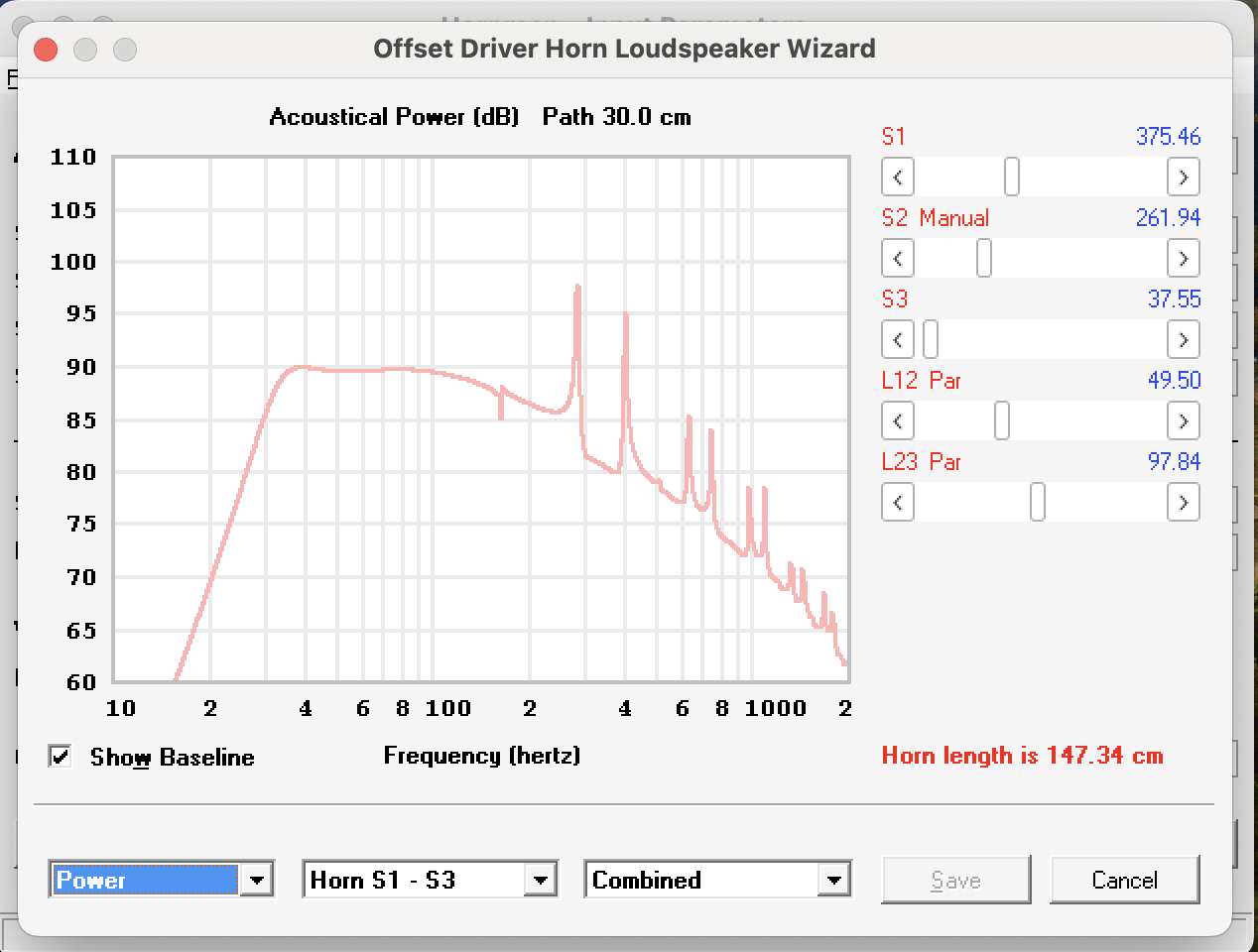Decrease S3 with left arrow
The width and height of the screenshot is (1258, 952).
898,340
